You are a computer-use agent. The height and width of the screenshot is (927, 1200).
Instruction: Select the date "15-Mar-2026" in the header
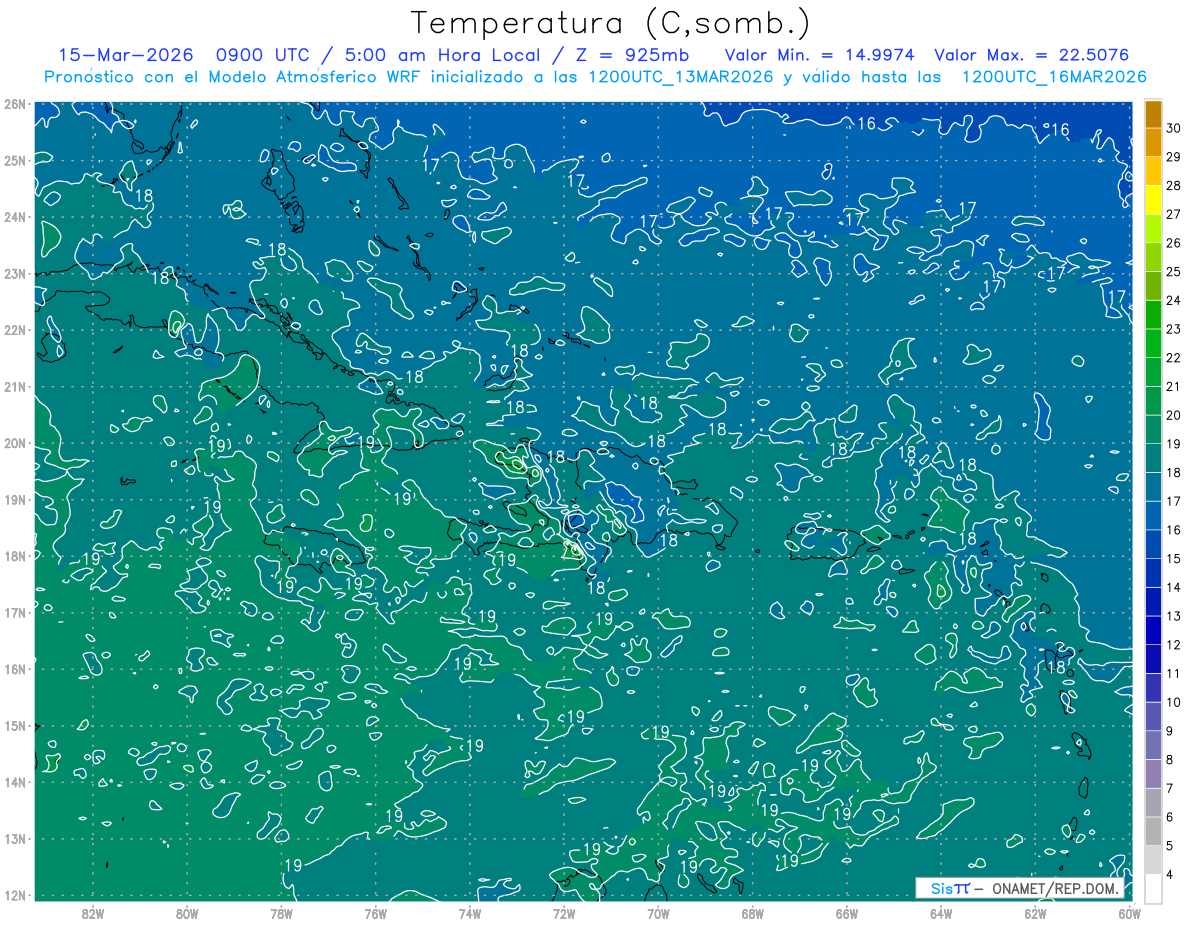(x=124, y=55)
